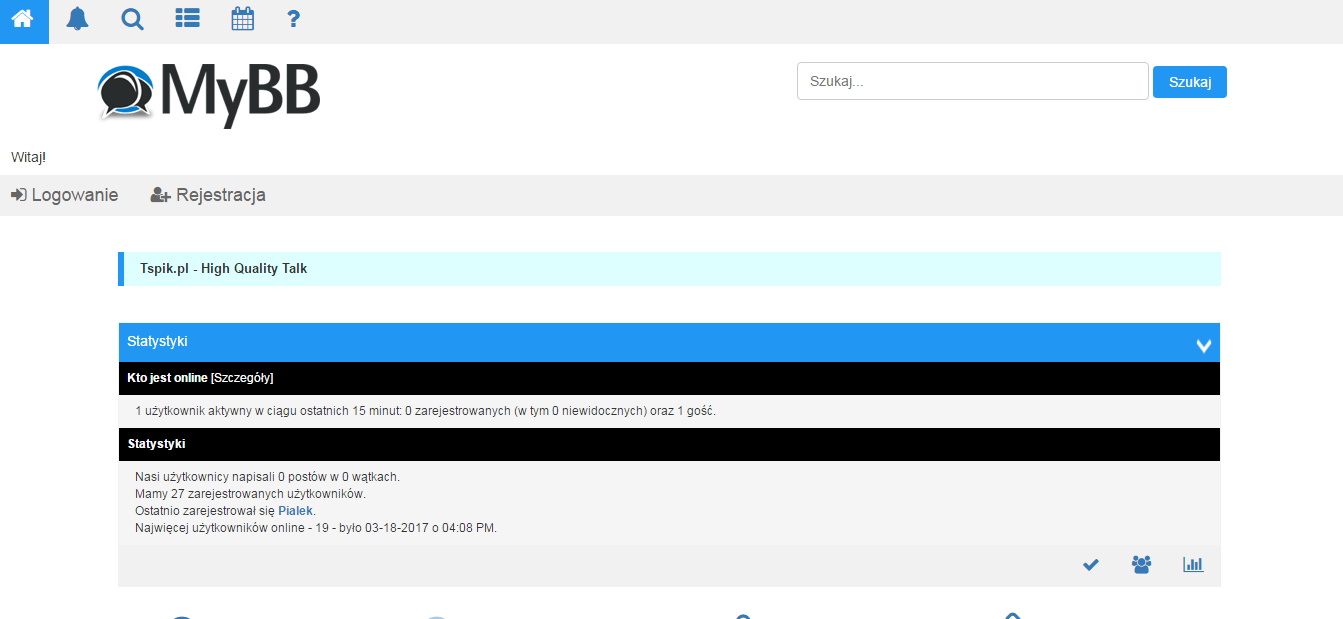Screen dimensions: 1343x619
Task: Click the Witaj! greeting text
Action: pos(28,157)
